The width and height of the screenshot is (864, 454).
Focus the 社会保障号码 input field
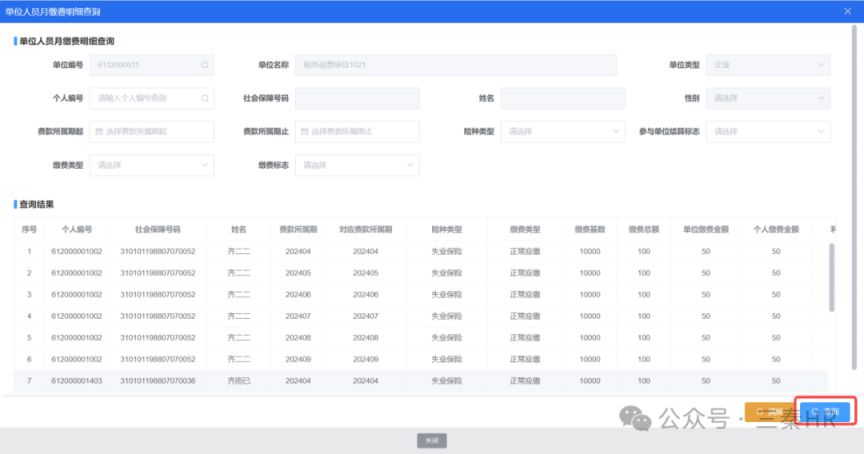click(x=357, y=98)
